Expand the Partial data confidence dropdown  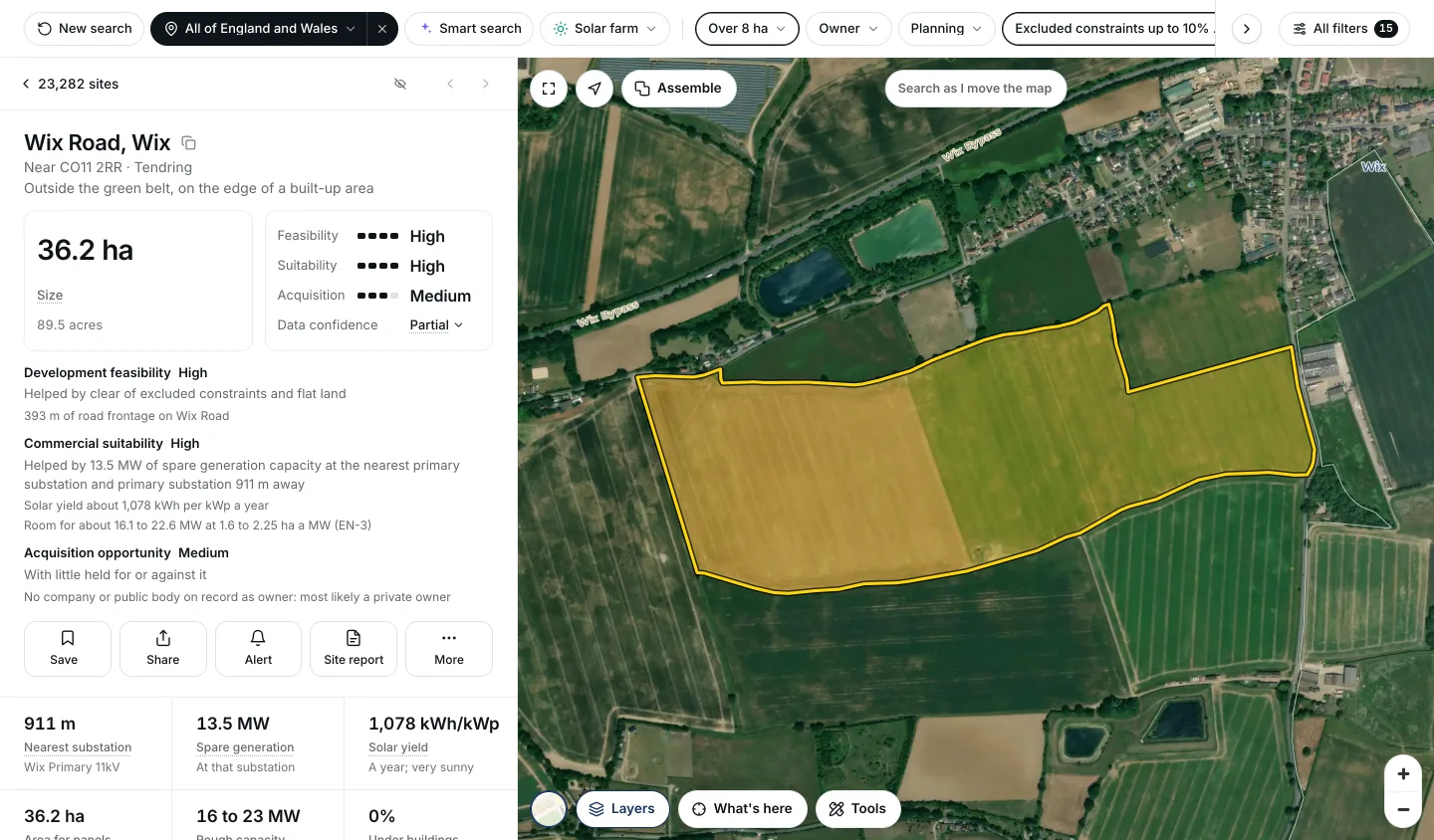[436, 325]
